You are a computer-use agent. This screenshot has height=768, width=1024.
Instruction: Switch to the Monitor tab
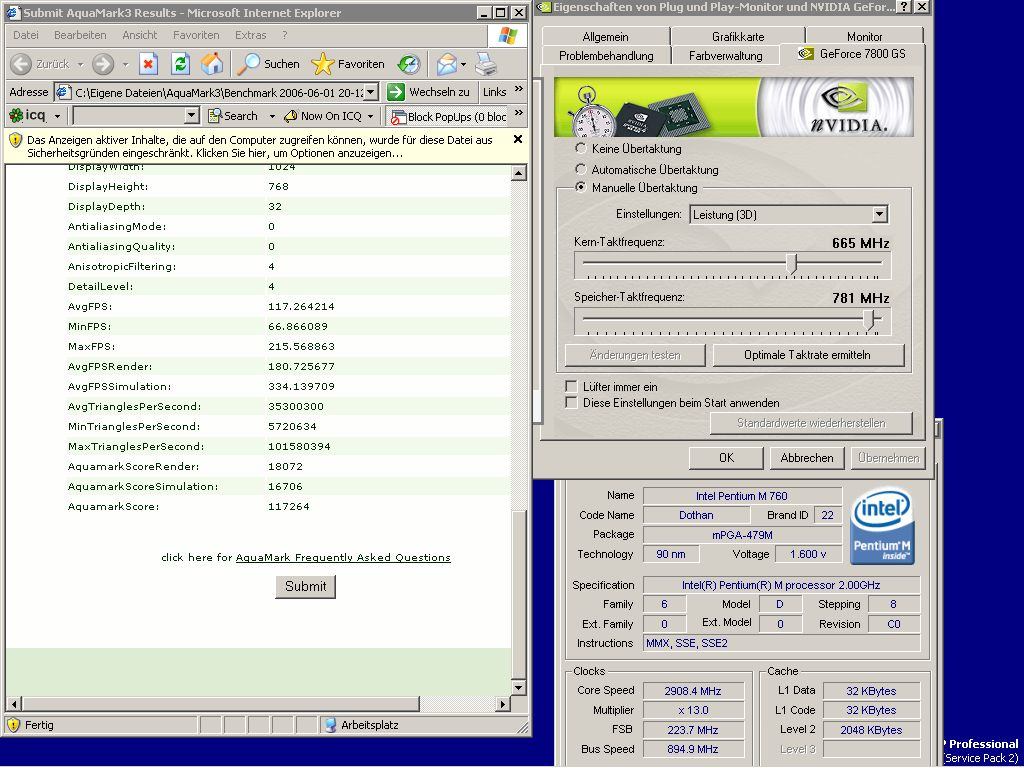click(865, 37)
